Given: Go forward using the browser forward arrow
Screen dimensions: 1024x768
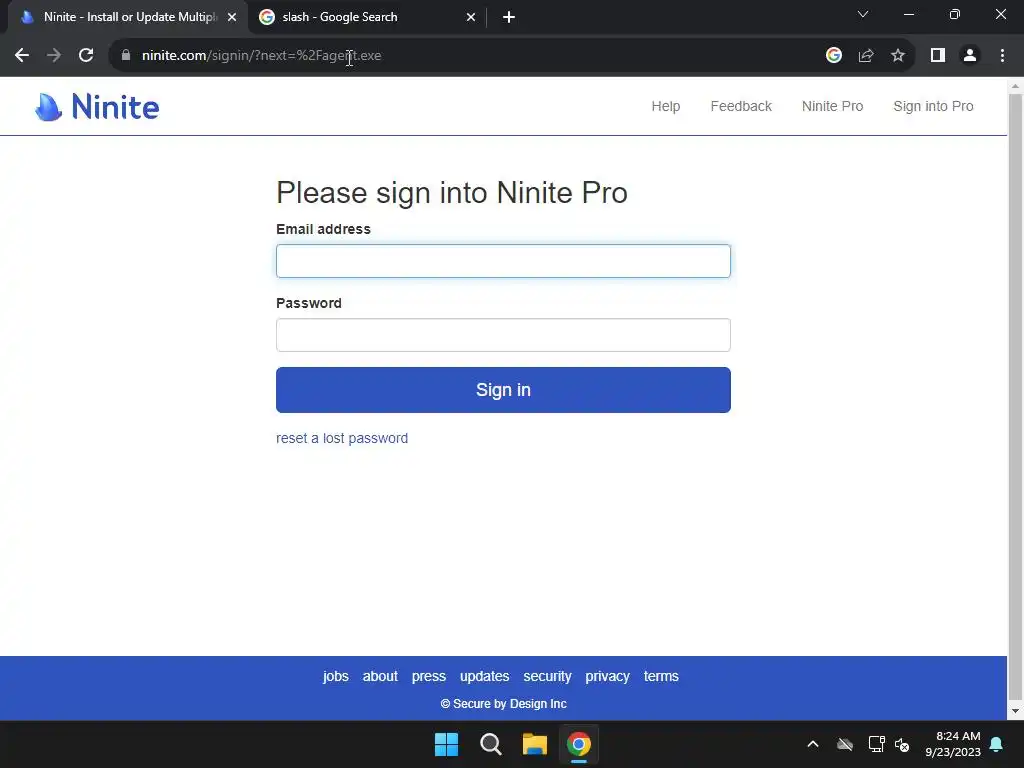Looking at the screenshot, I should 54,56.
